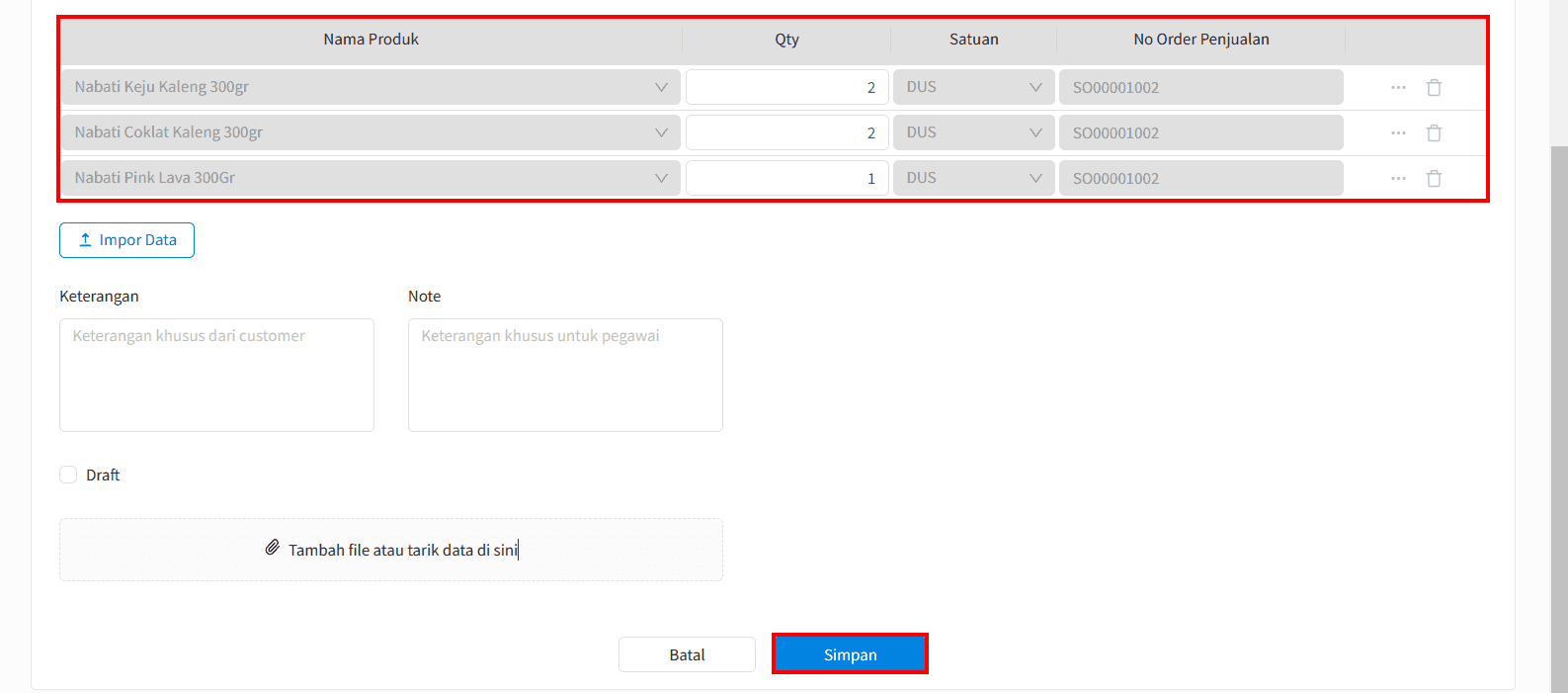Save the form with Simpan

click(850, 654)
